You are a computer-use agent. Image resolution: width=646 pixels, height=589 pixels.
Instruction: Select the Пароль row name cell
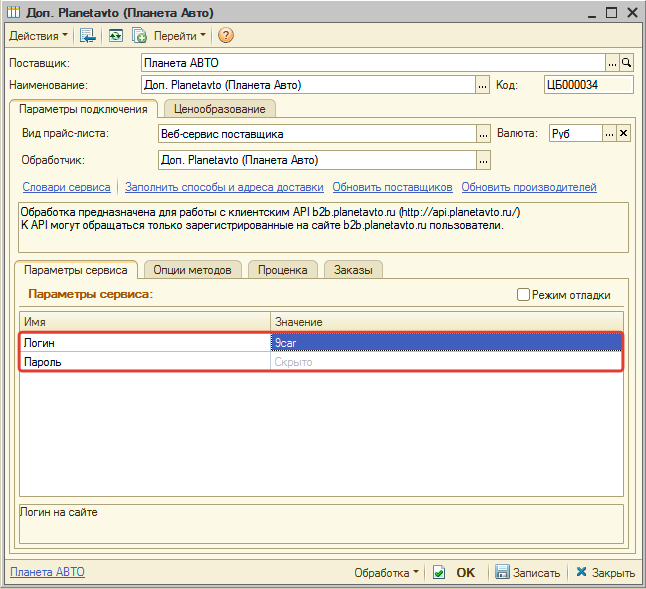click(145, 362)
